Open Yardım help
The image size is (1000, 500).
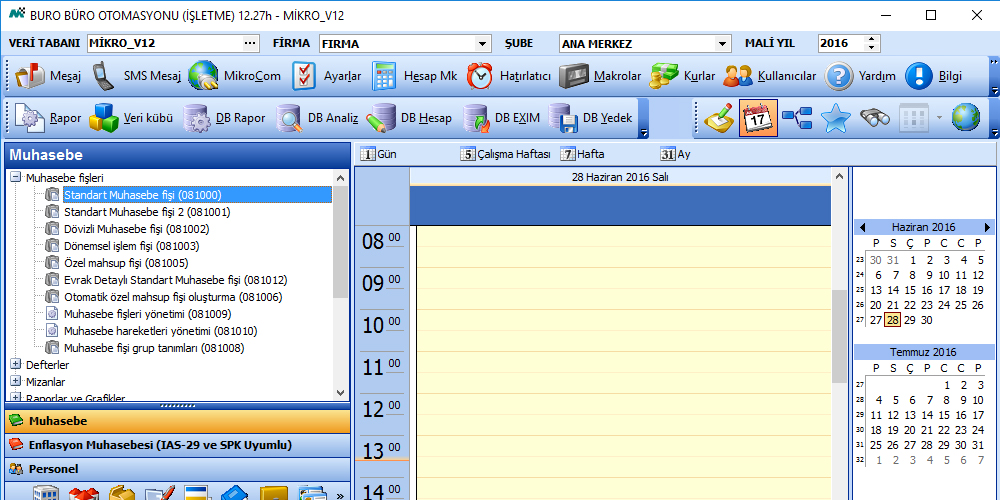coord(860,77)
